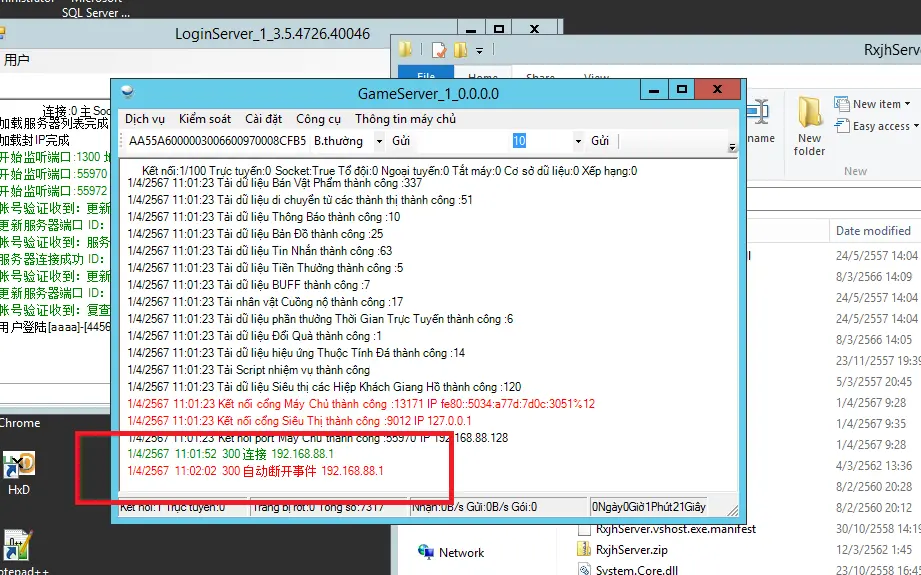
Task: Click the Gửi button after the 10 field
Action: pos(600,141)
